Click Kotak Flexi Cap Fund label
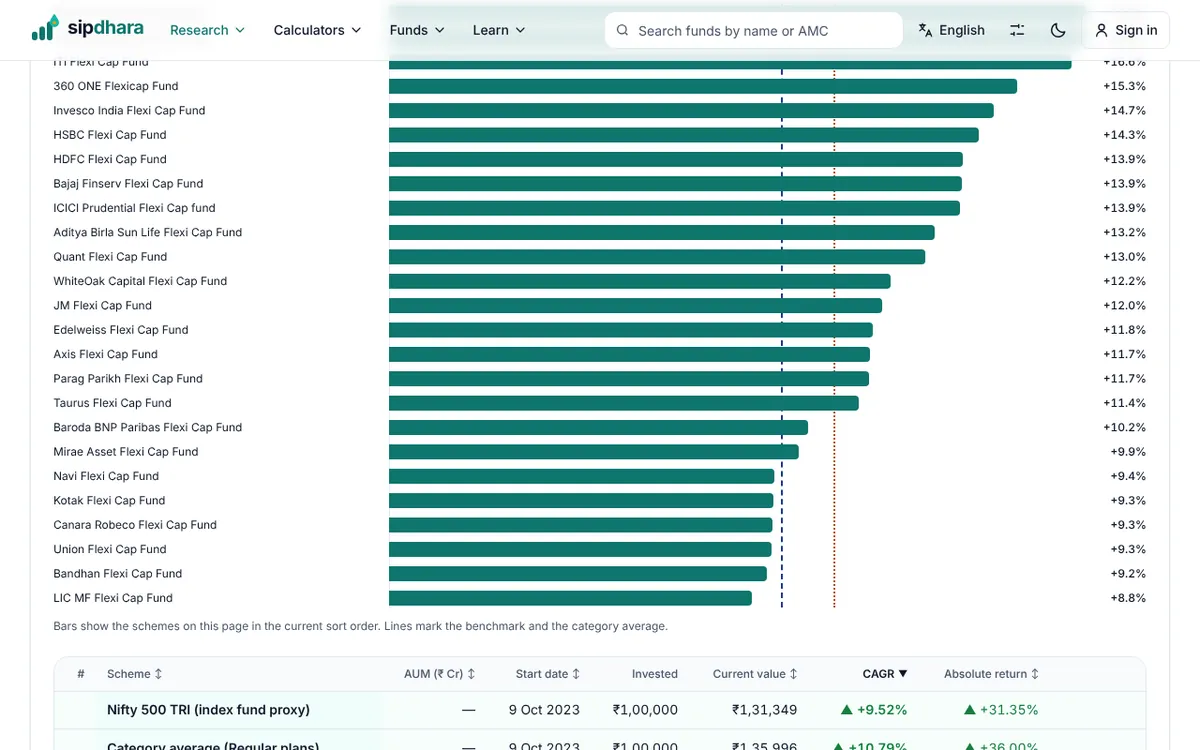This screenshot has width=1200, height=750. [109, 501]
